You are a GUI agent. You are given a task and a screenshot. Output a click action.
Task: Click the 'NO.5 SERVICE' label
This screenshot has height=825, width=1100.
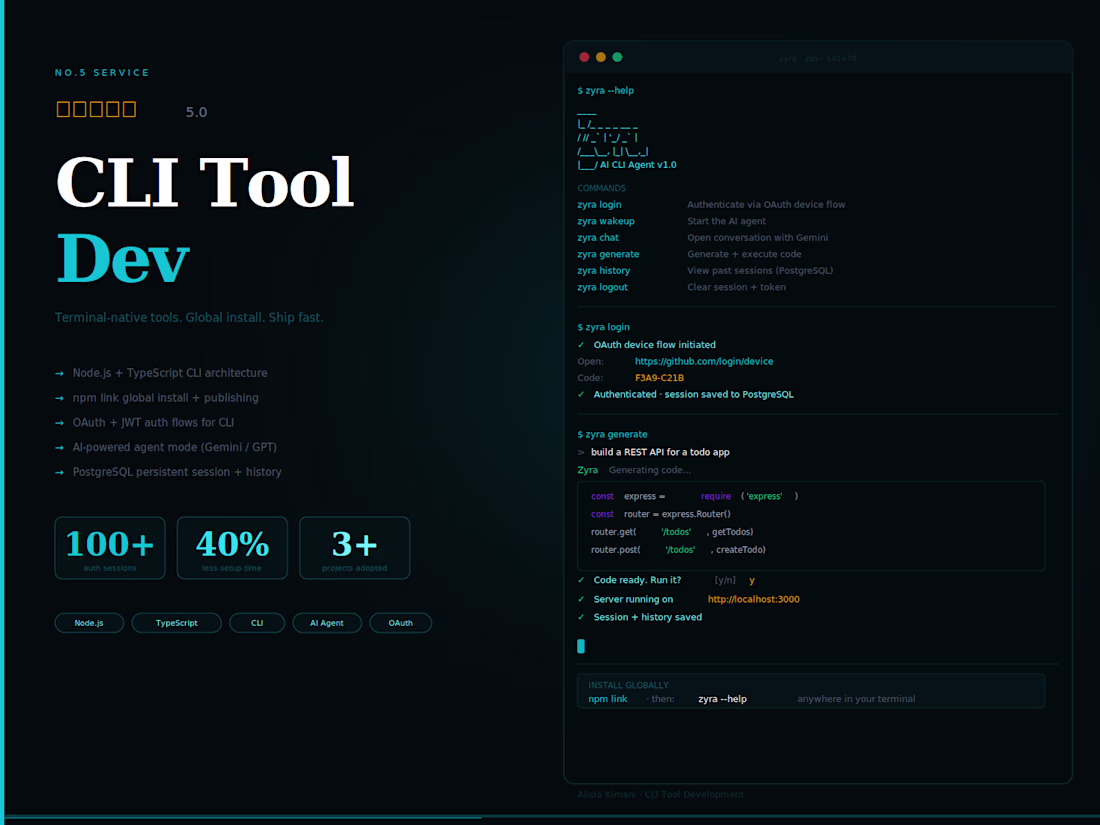[102, 73]
